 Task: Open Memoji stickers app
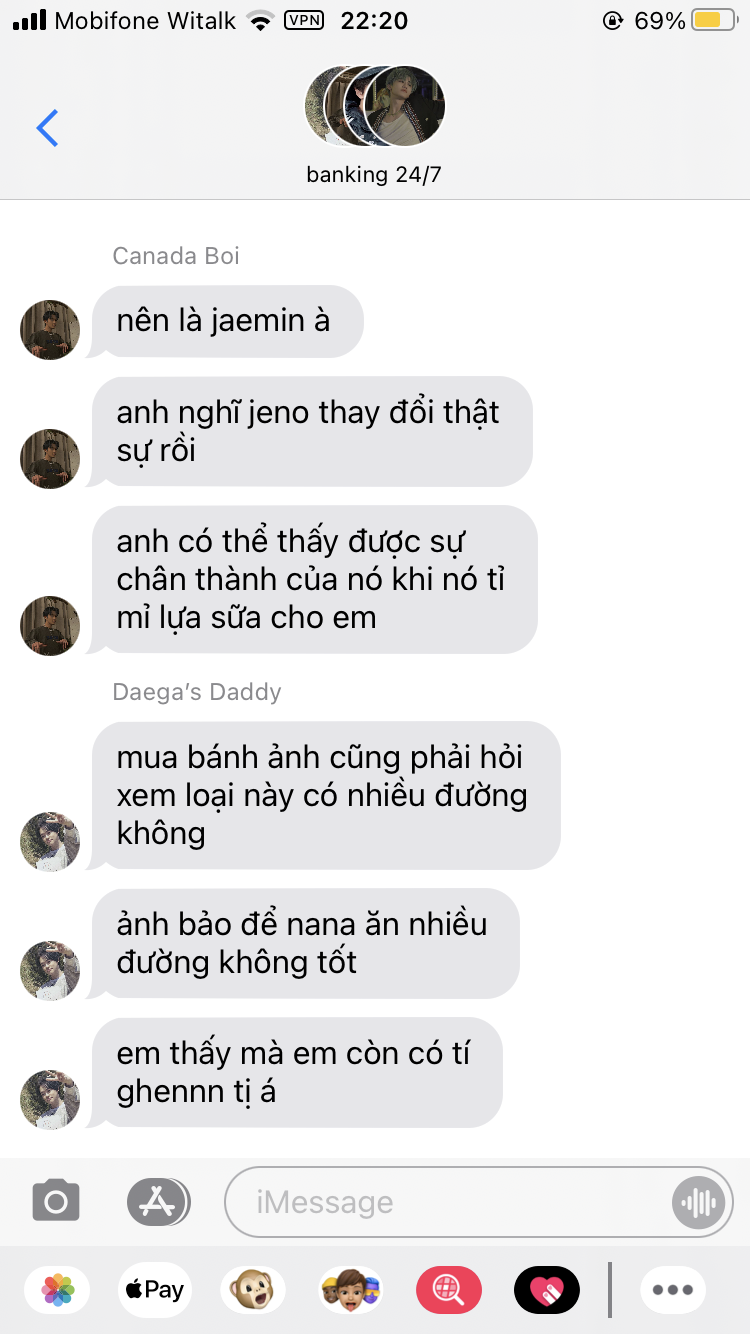point(351,1290)
